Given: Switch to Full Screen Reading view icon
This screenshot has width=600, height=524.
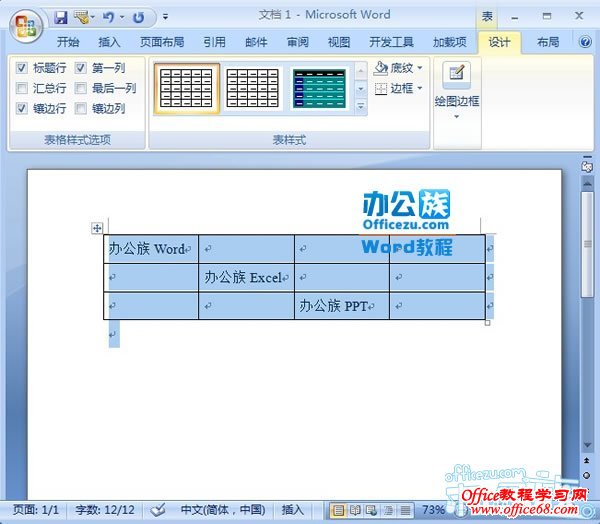Looking at the screenshot, I should [355, 510].
